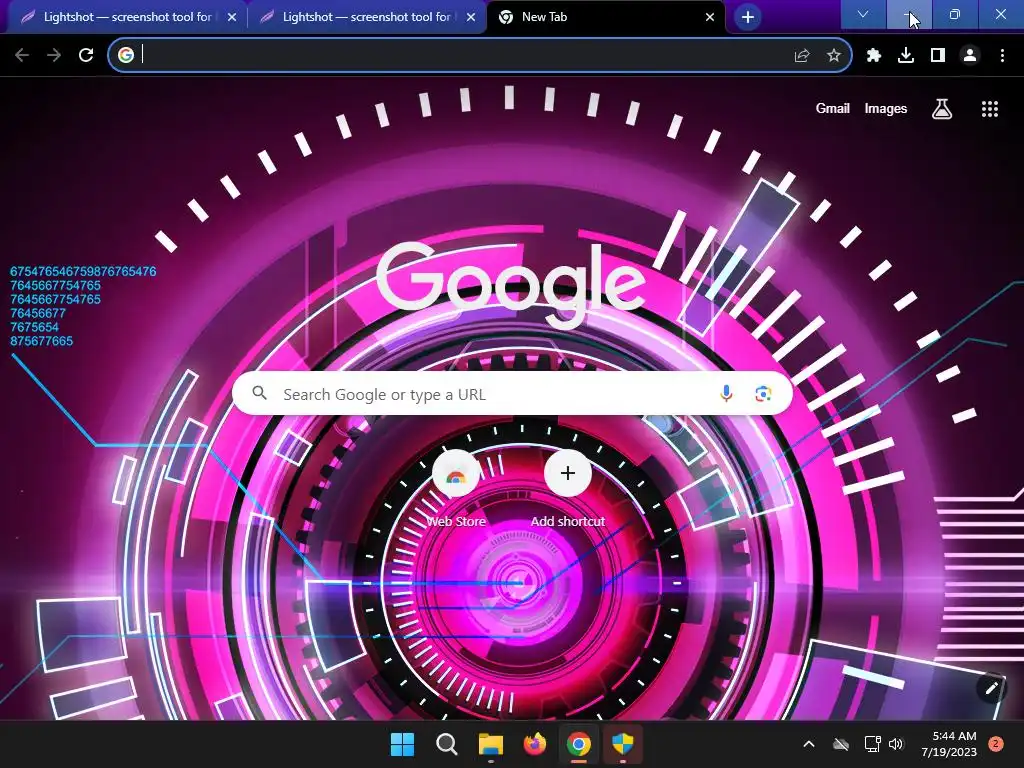Customize this page pencil icon

992,688
